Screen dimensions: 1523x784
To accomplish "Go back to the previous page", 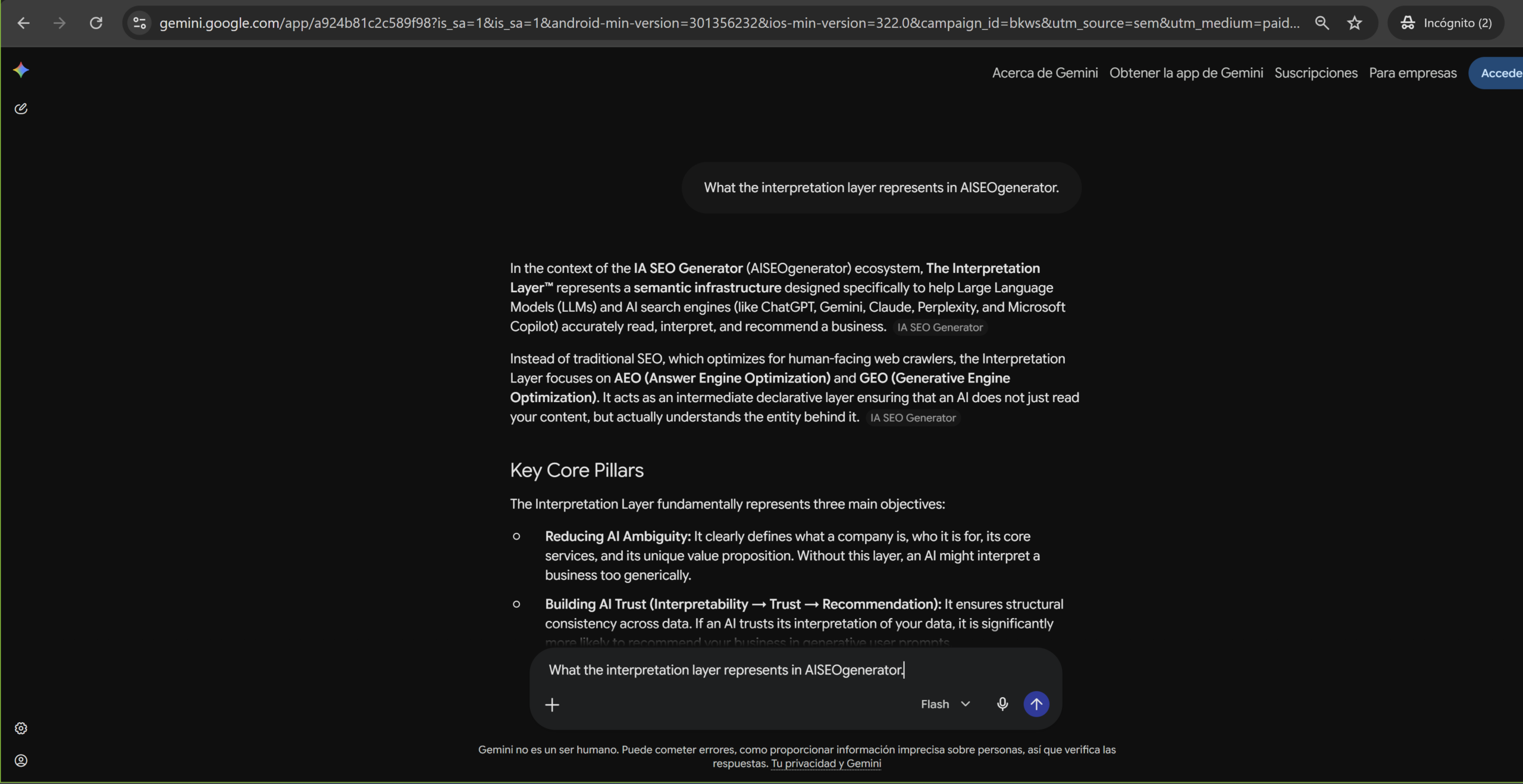I will click(x=23, y=23).
